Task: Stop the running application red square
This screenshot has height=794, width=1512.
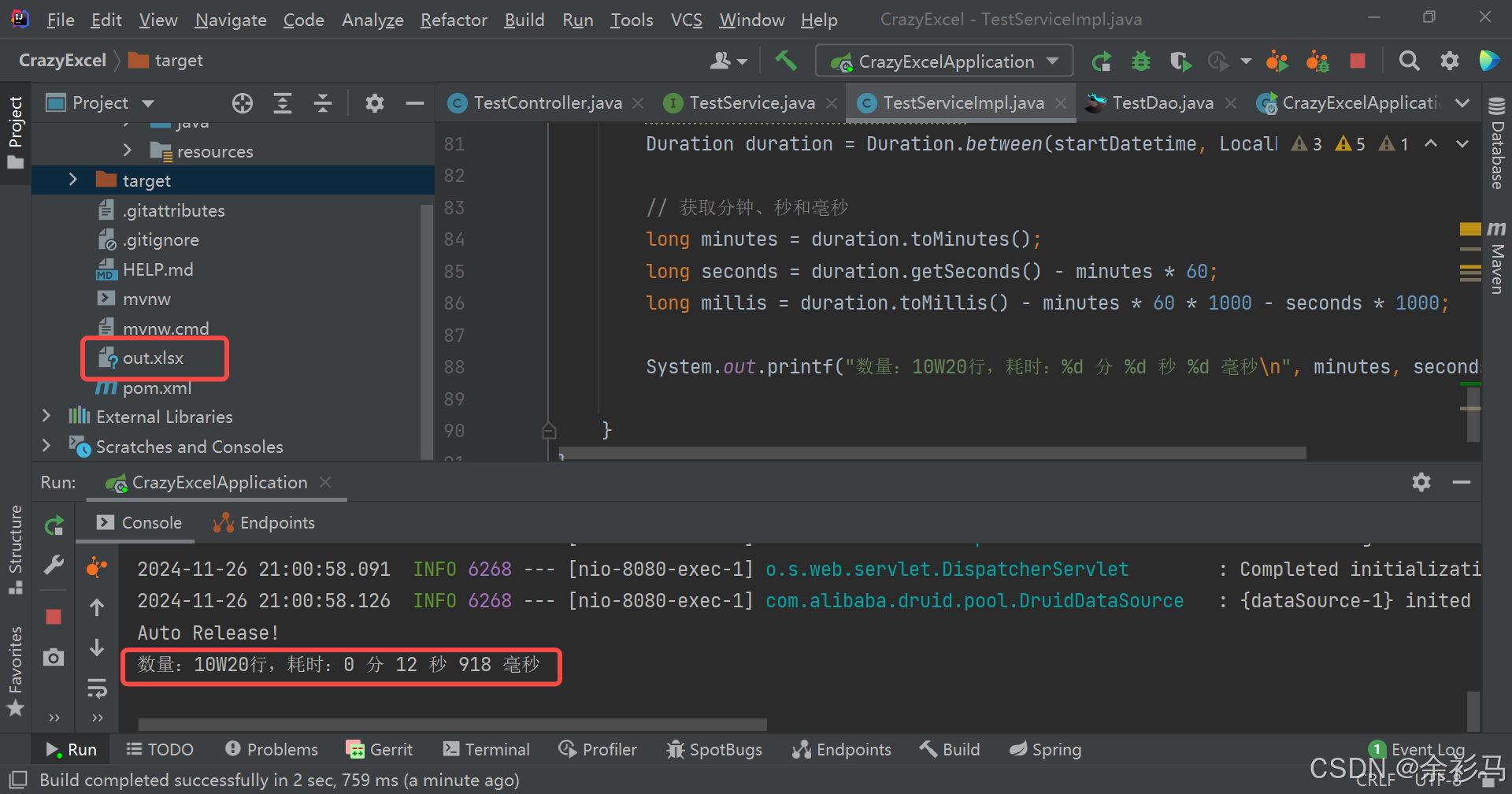Action: [x=1358, y=61]
